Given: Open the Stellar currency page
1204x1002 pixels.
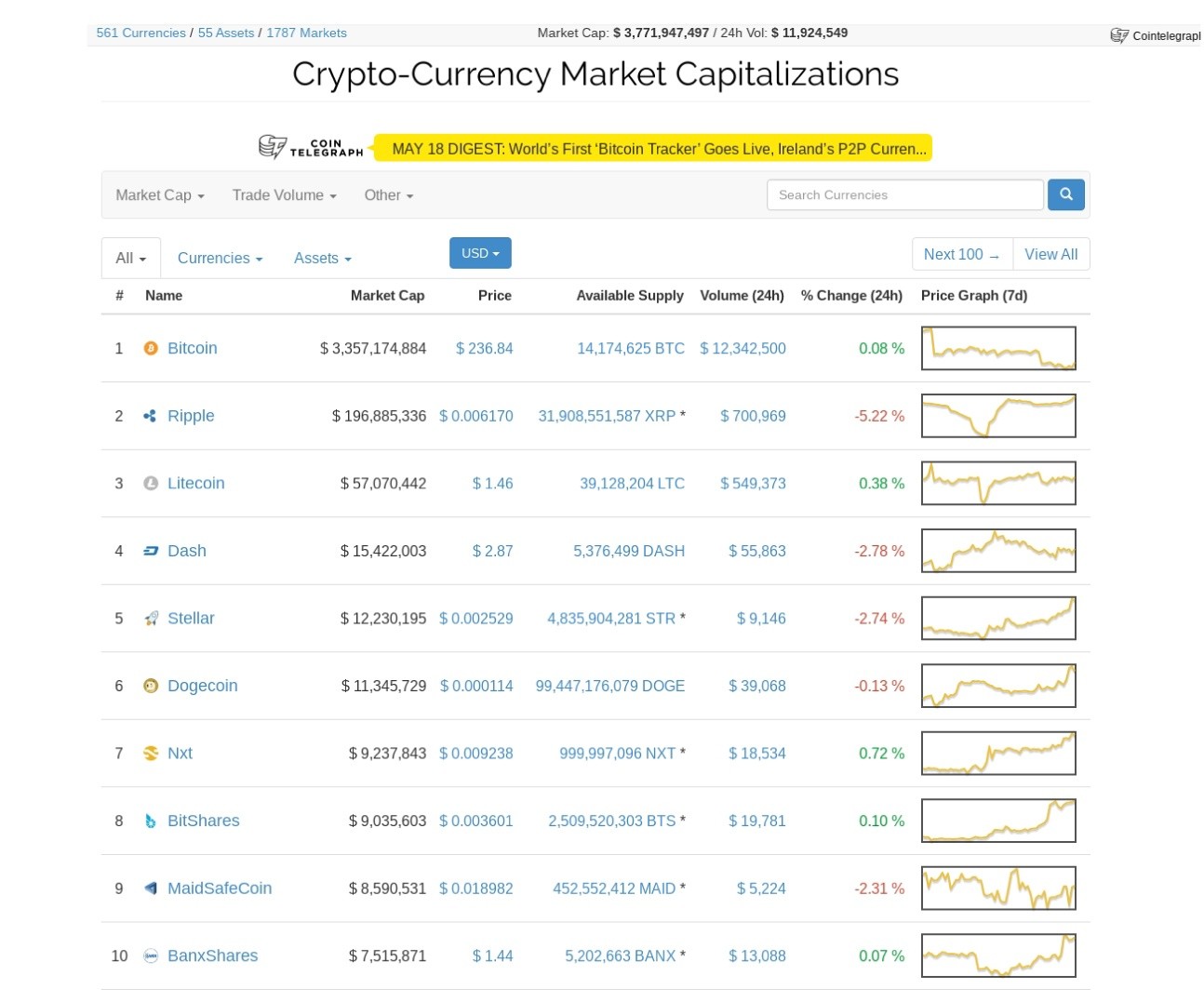Looking at the screenshot, I should coord(191,618).
